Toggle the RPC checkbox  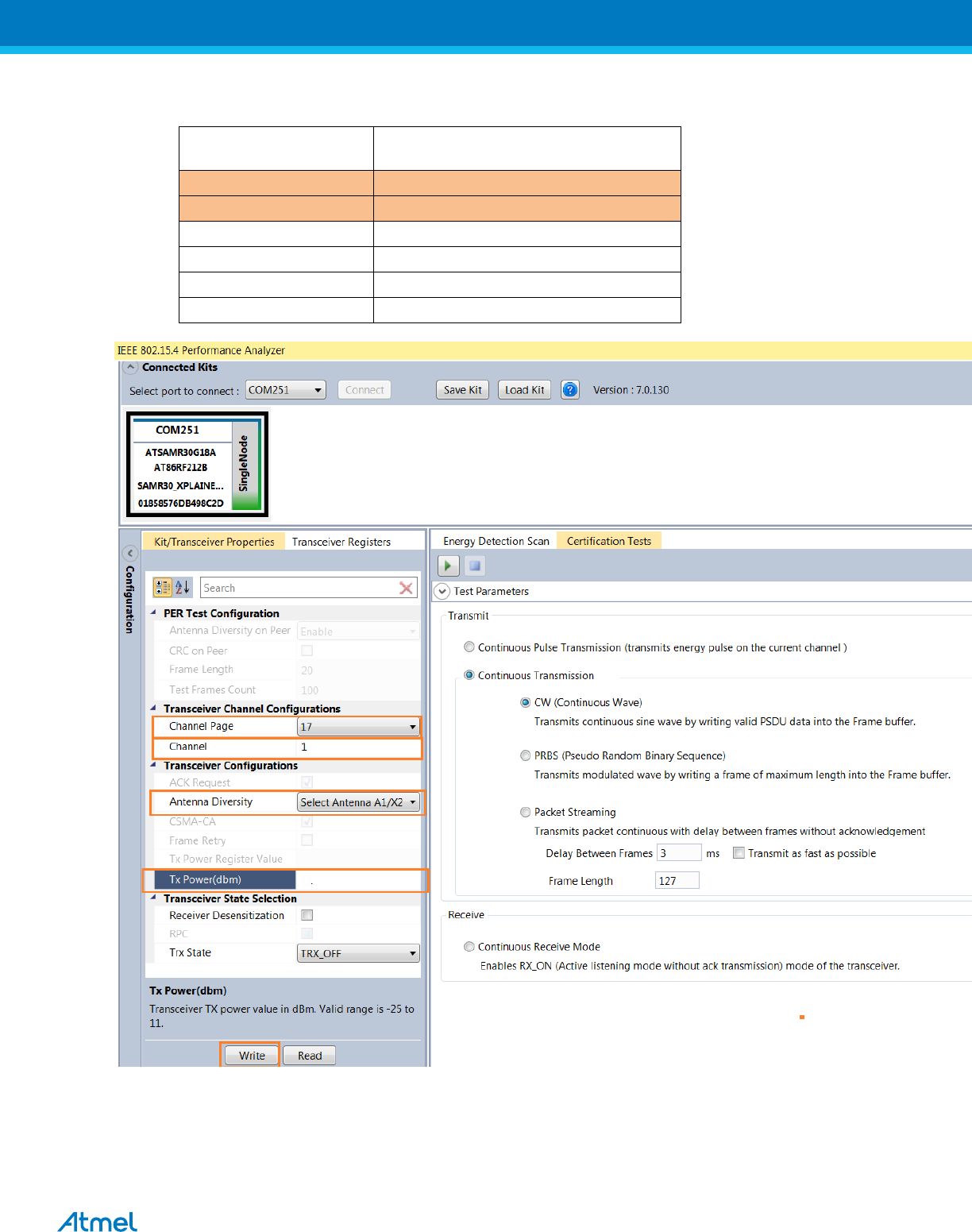click(x=307, y=933)
